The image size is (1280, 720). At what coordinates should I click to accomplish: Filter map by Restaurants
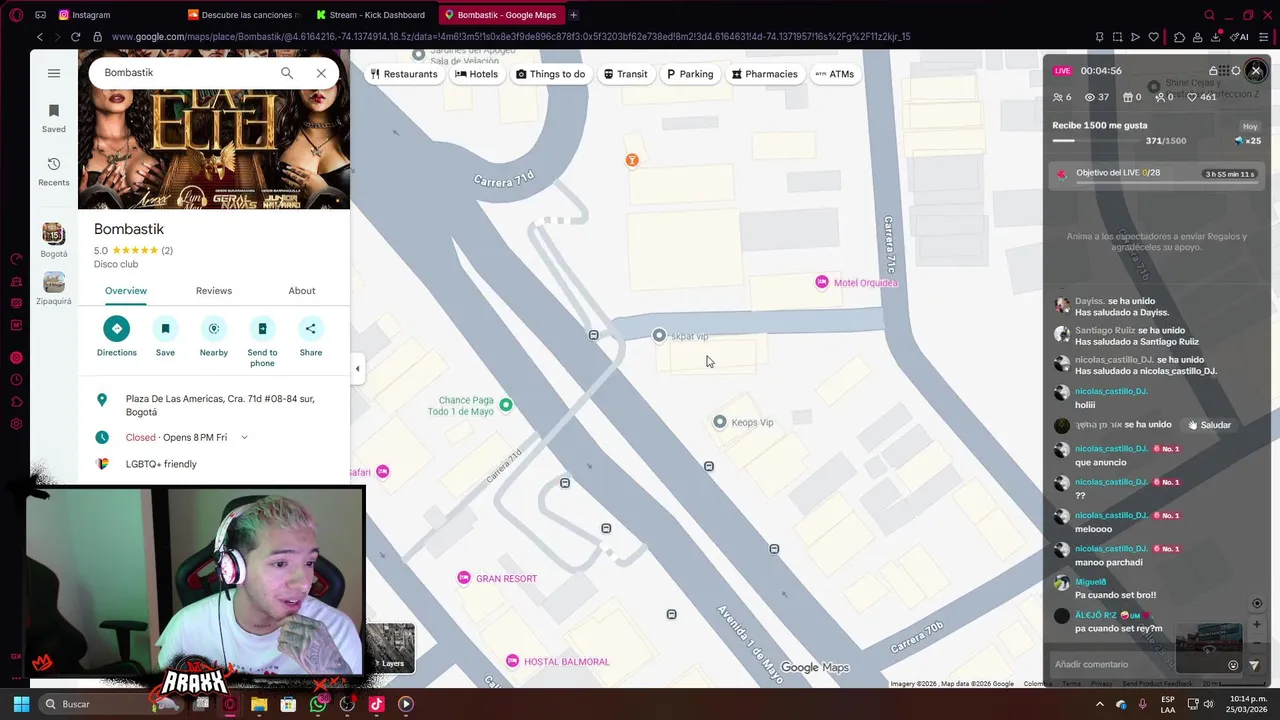click(404, 74)
